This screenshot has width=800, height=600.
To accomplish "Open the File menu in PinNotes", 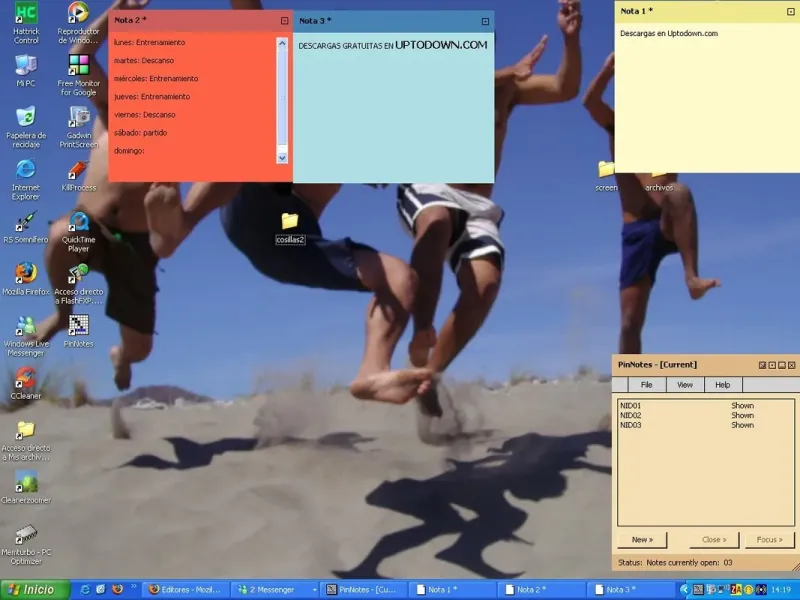I will coord(646,385).
